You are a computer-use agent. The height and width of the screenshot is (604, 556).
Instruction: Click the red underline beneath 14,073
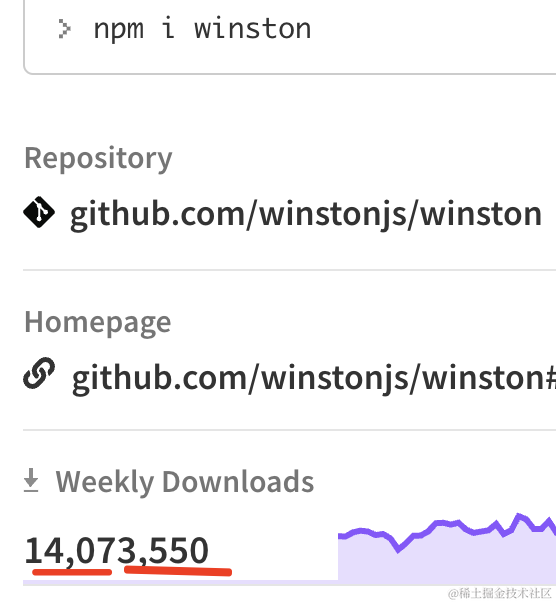click(x=72, y=572)
